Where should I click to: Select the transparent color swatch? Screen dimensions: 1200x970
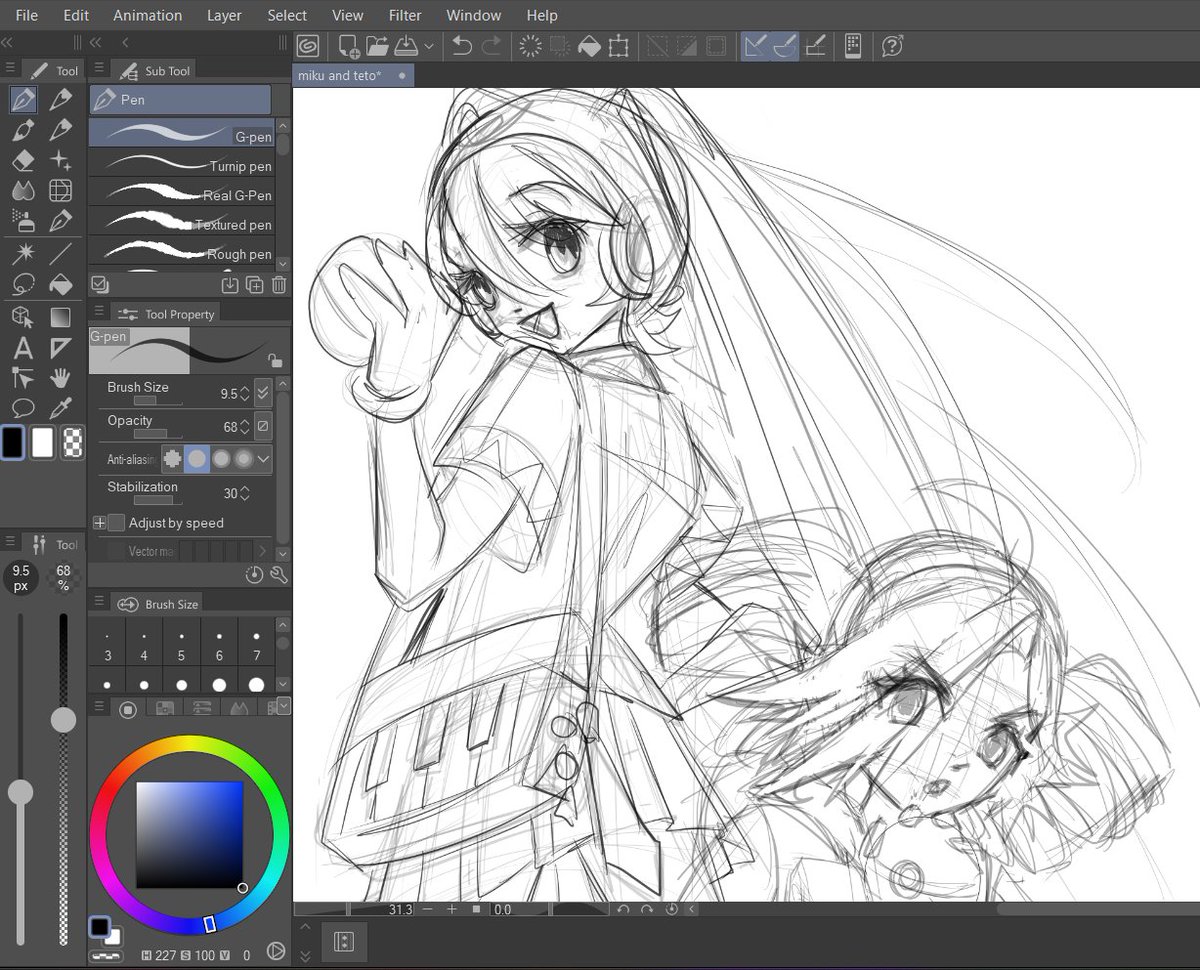(75, 442)
